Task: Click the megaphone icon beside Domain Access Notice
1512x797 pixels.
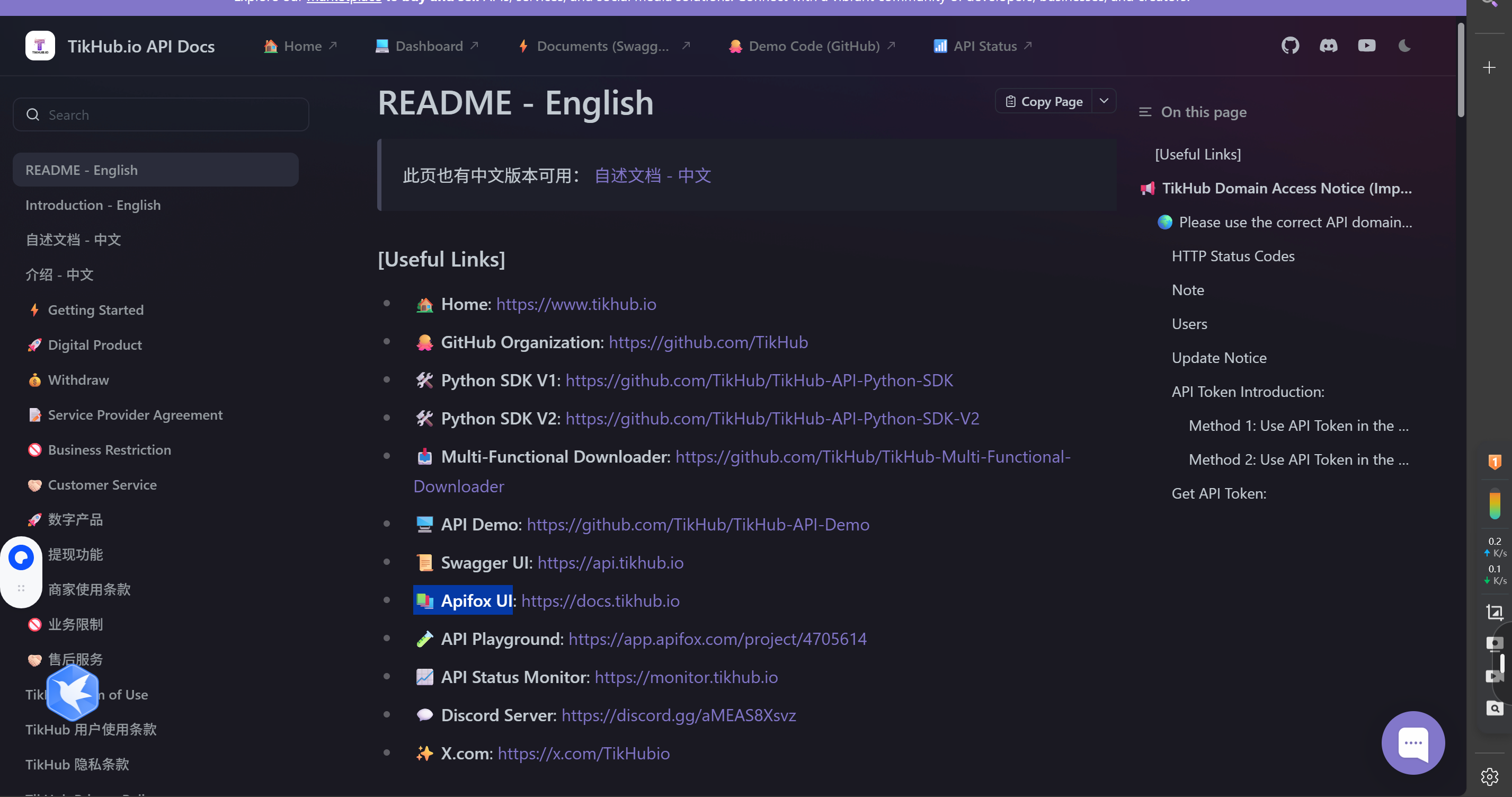Action: (x=1147, y=189)
